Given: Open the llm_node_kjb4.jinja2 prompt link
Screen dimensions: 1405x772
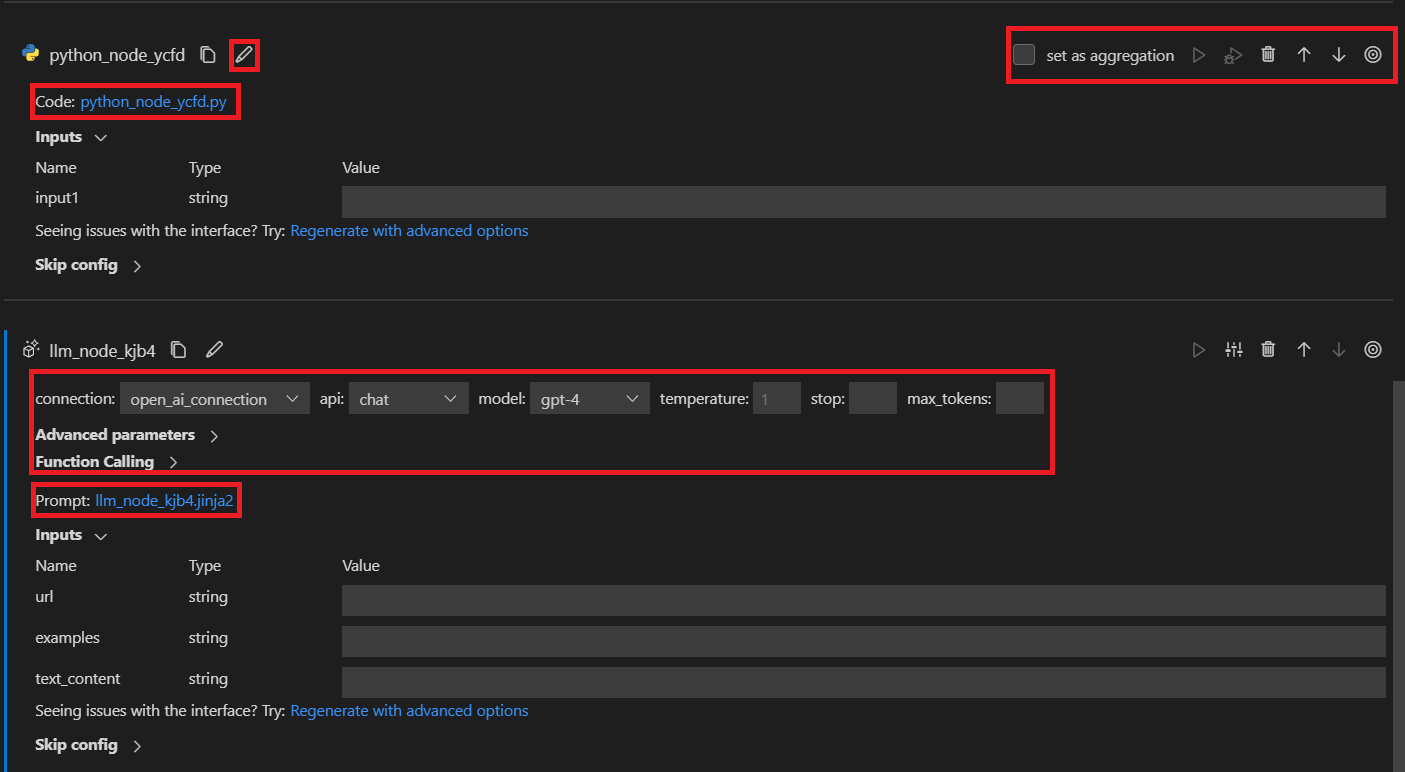Looking at the screenshot, I should click(x=164, y=501).
